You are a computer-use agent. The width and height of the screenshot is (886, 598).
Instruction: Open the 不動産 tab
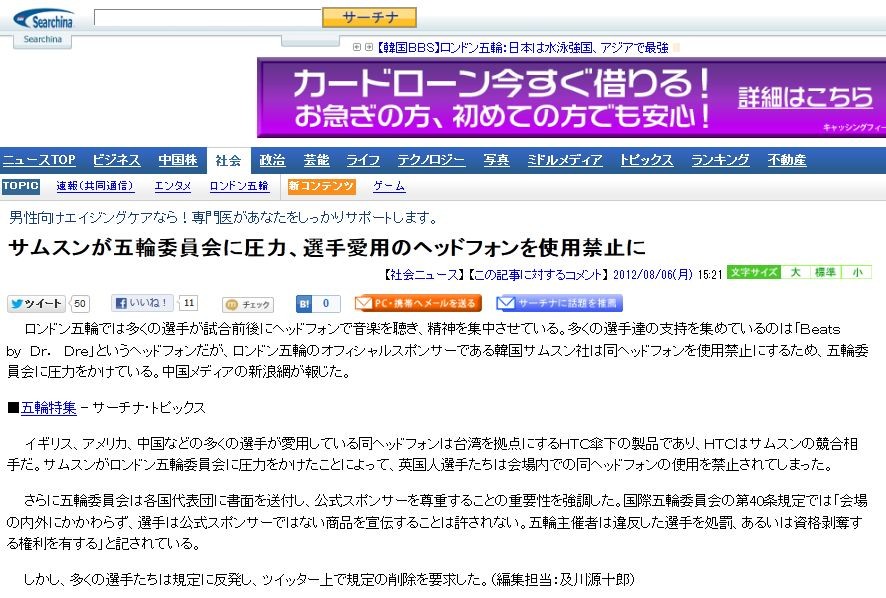(x=787, y=160)
